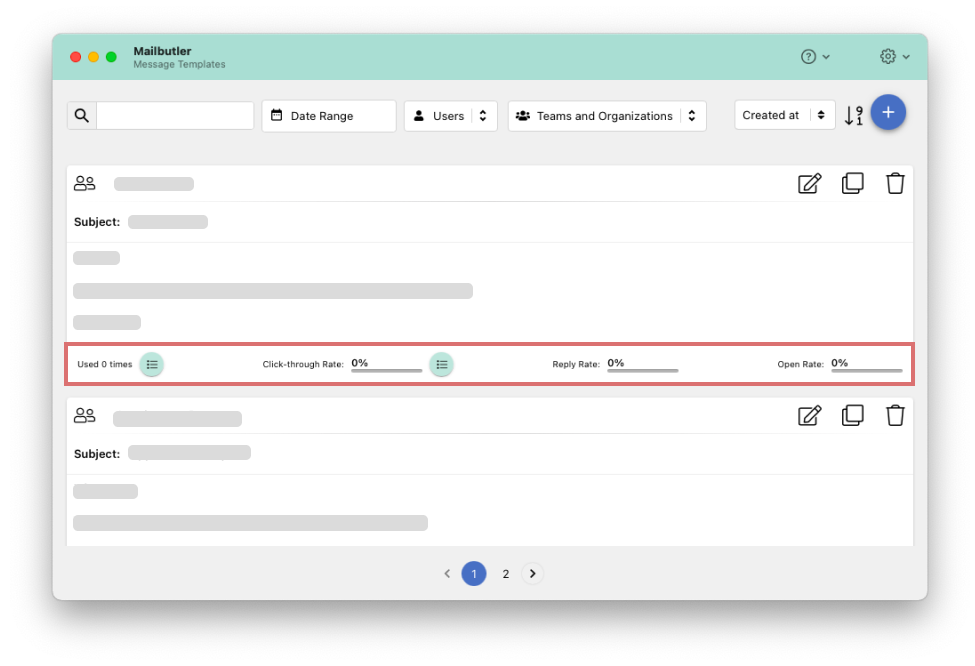The image size is (975, 666).
Task: Click the Message Templates subtitle
Action: 179,64
